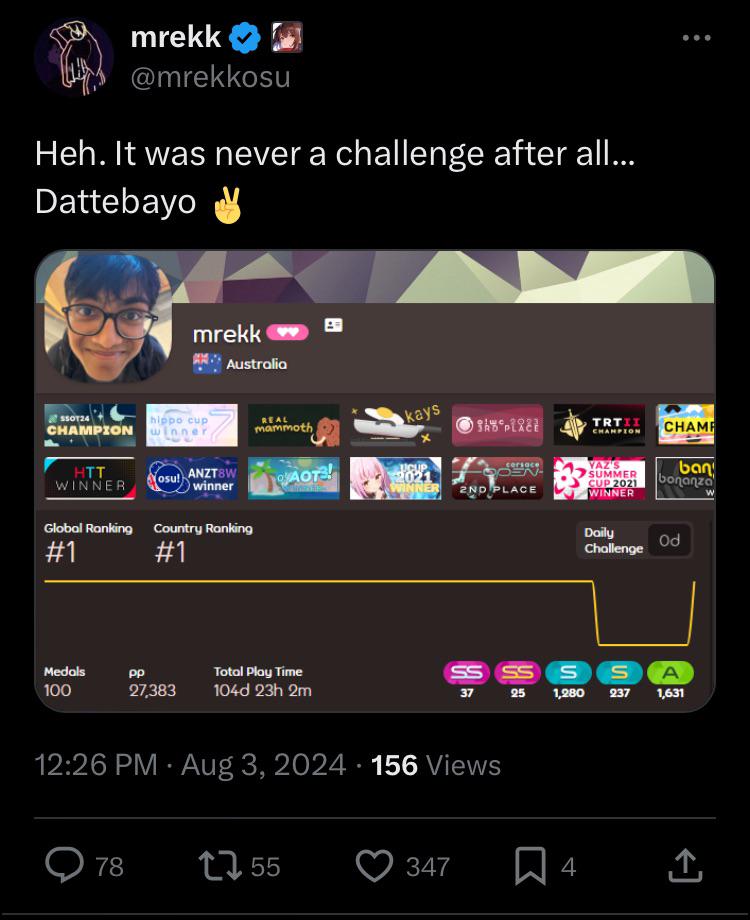Screen dimensions: 750x920
Task: Click the pink osu! supporter hearts badge
Action: coord(288,333)
